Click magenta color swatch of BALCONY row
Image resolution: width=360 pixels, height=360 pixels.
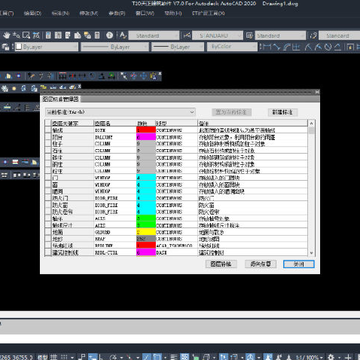point(146,137)
